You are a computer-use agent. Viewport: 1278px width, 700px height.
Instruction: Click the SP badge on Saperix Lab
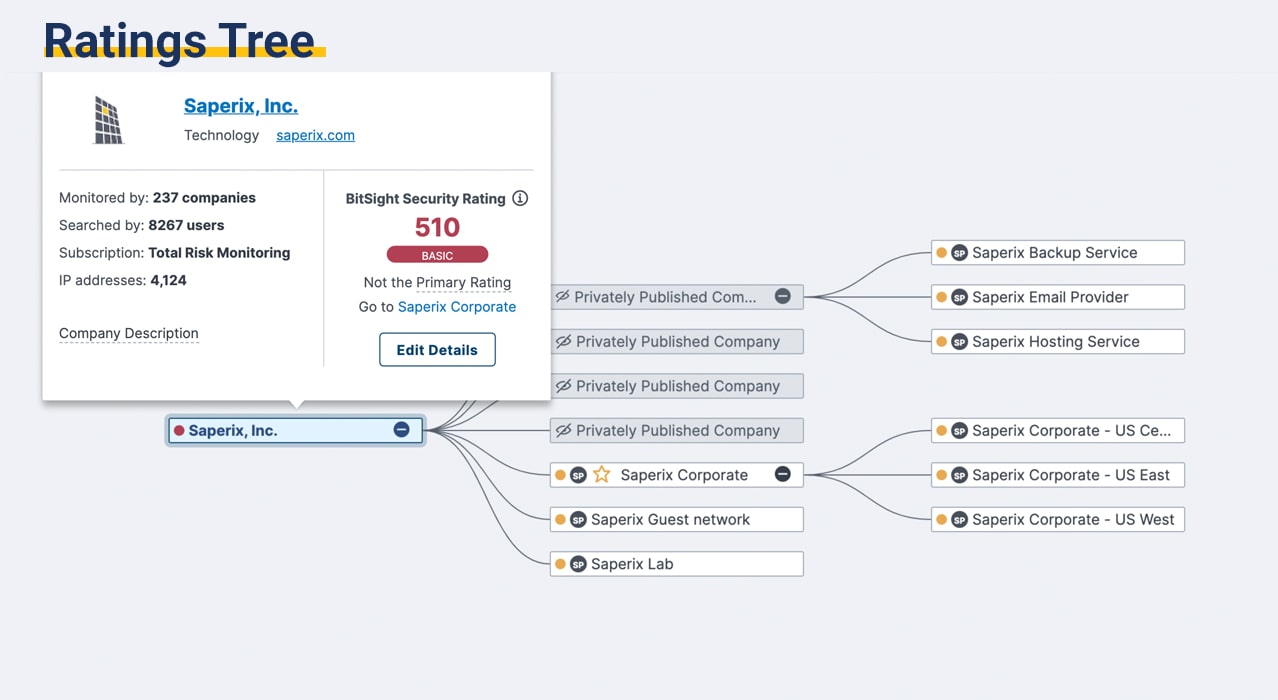pyautogui.click(x=578, y=564)
